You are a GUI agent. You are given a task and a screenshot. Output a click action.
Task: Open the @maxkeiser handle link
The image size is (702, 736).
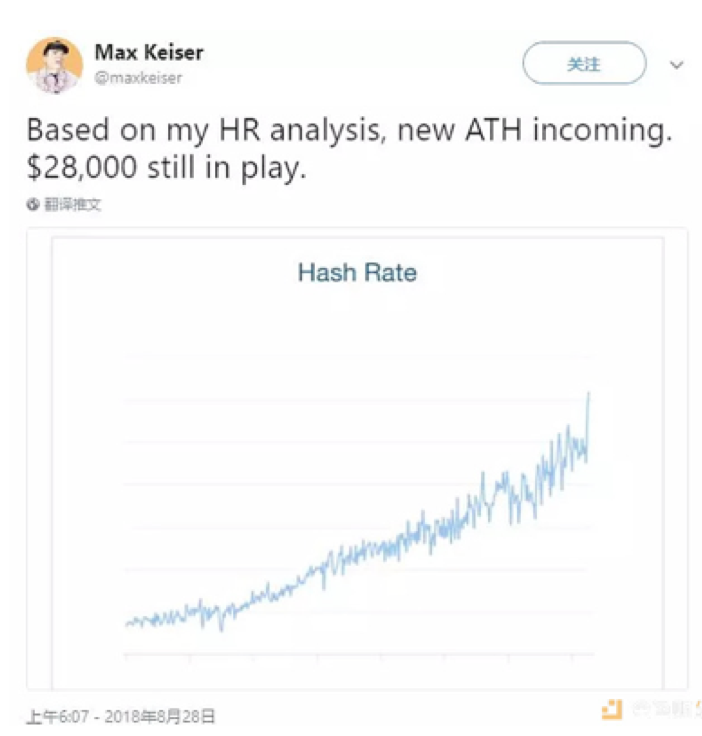[139, 77]
